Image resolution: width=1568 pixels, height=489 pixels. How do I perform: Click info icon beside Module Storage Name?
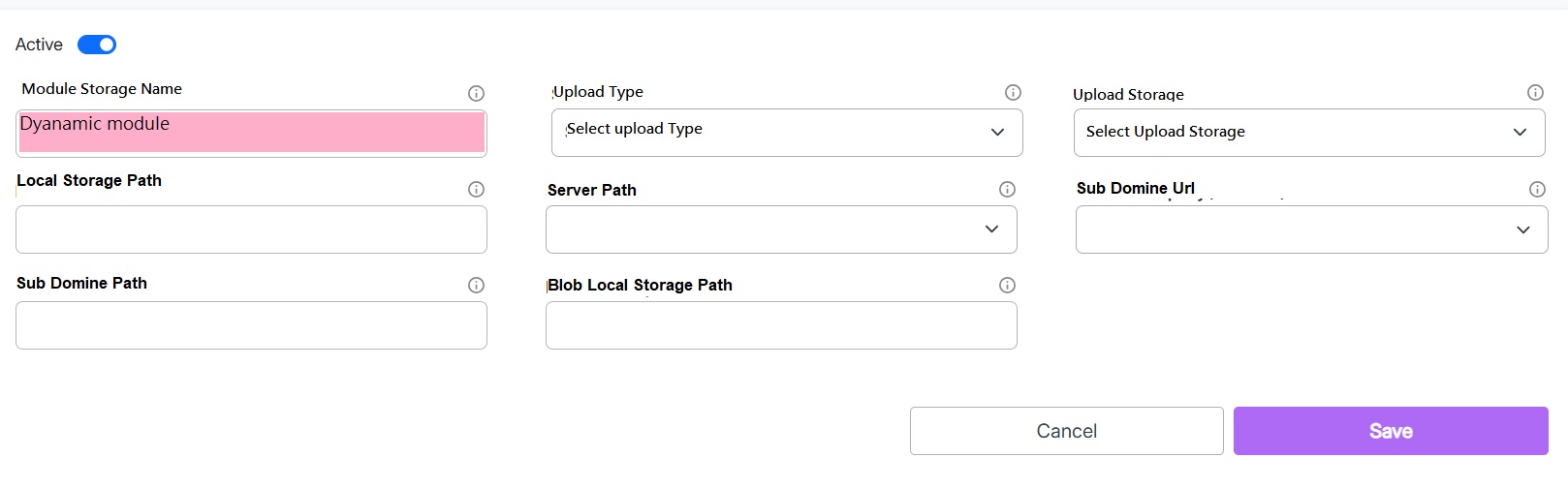point(476,93)
